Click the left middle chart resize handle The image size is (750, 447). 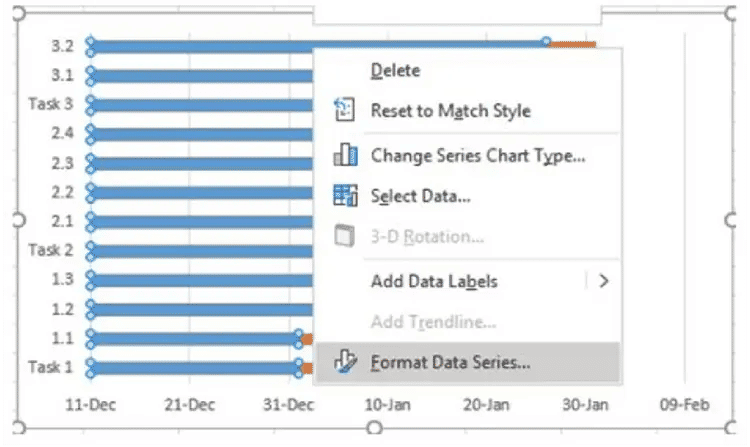18,220
